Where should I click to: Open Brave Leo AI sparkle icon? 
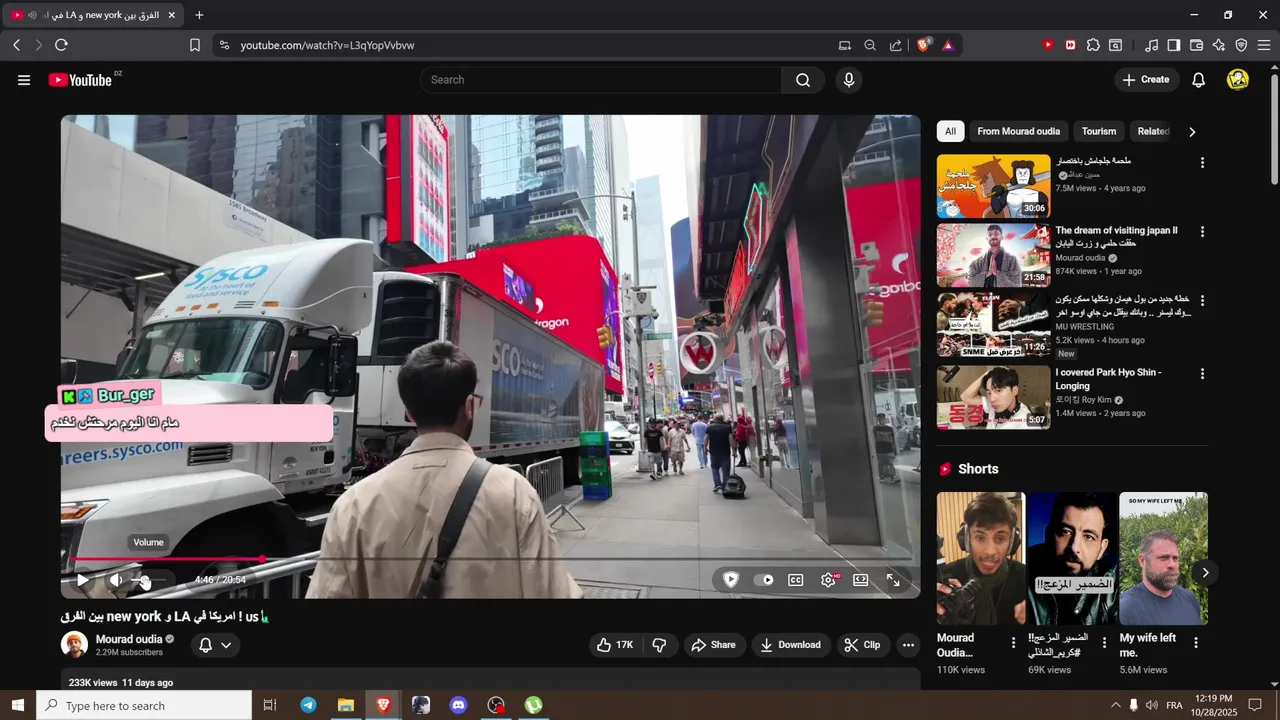coord(1219,45)
